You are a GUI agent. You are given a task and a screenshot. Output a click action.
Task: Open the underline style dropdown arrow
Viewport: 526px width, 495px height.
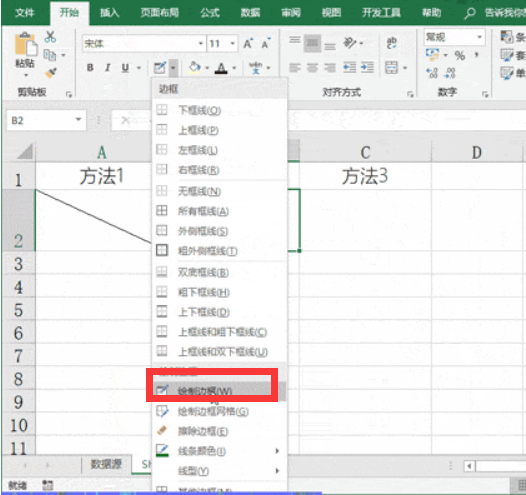click(139, 68)
